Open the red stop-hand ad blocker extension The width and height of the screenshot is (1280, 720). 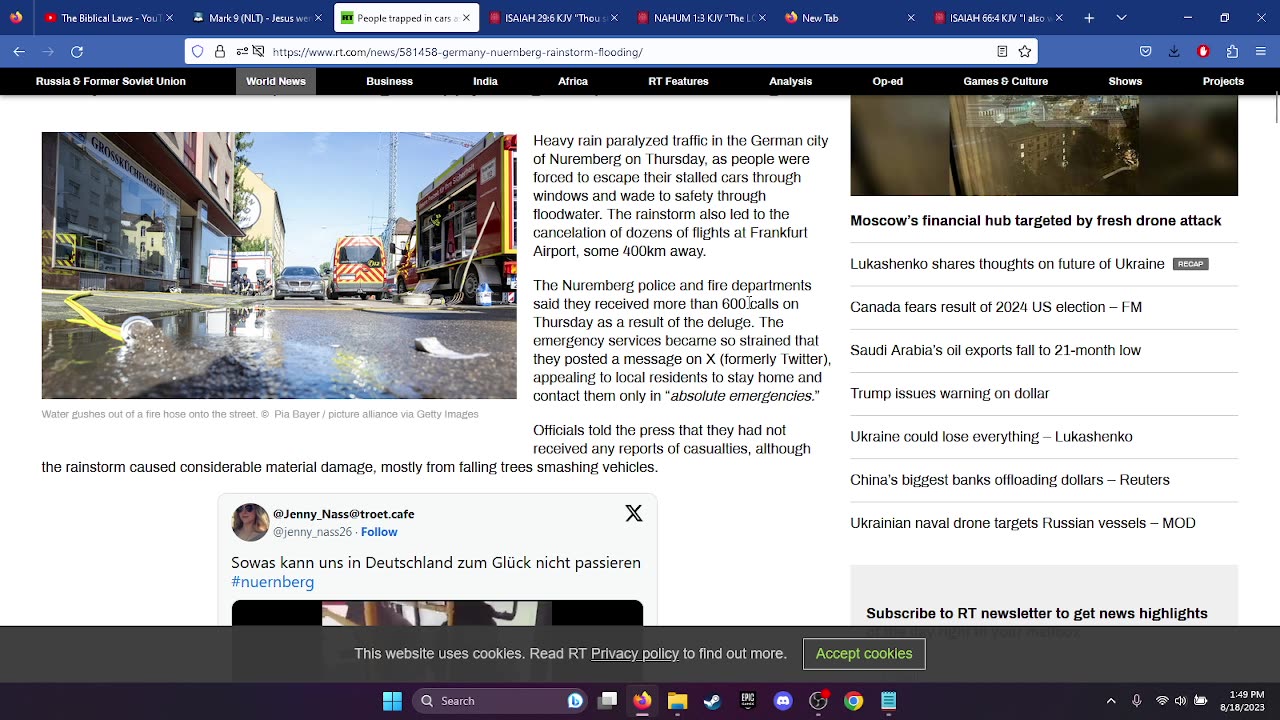point(1203,51)
